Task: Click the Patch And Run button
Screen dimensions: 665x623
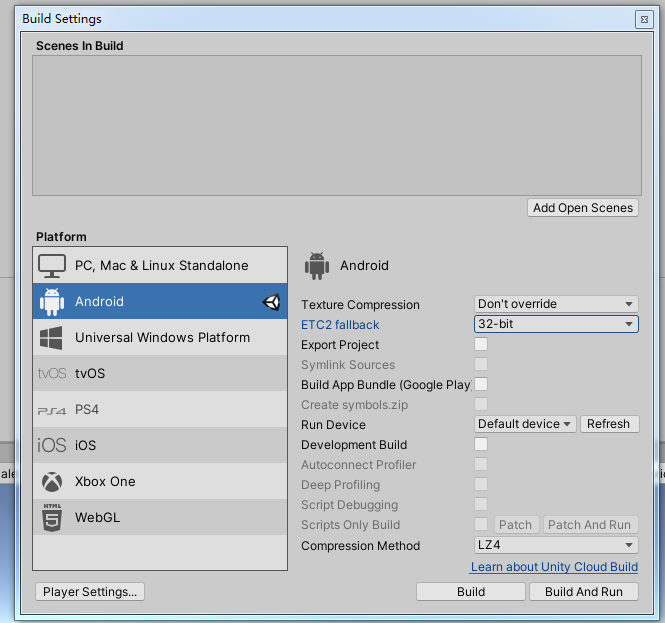Action: pos(590,525)
